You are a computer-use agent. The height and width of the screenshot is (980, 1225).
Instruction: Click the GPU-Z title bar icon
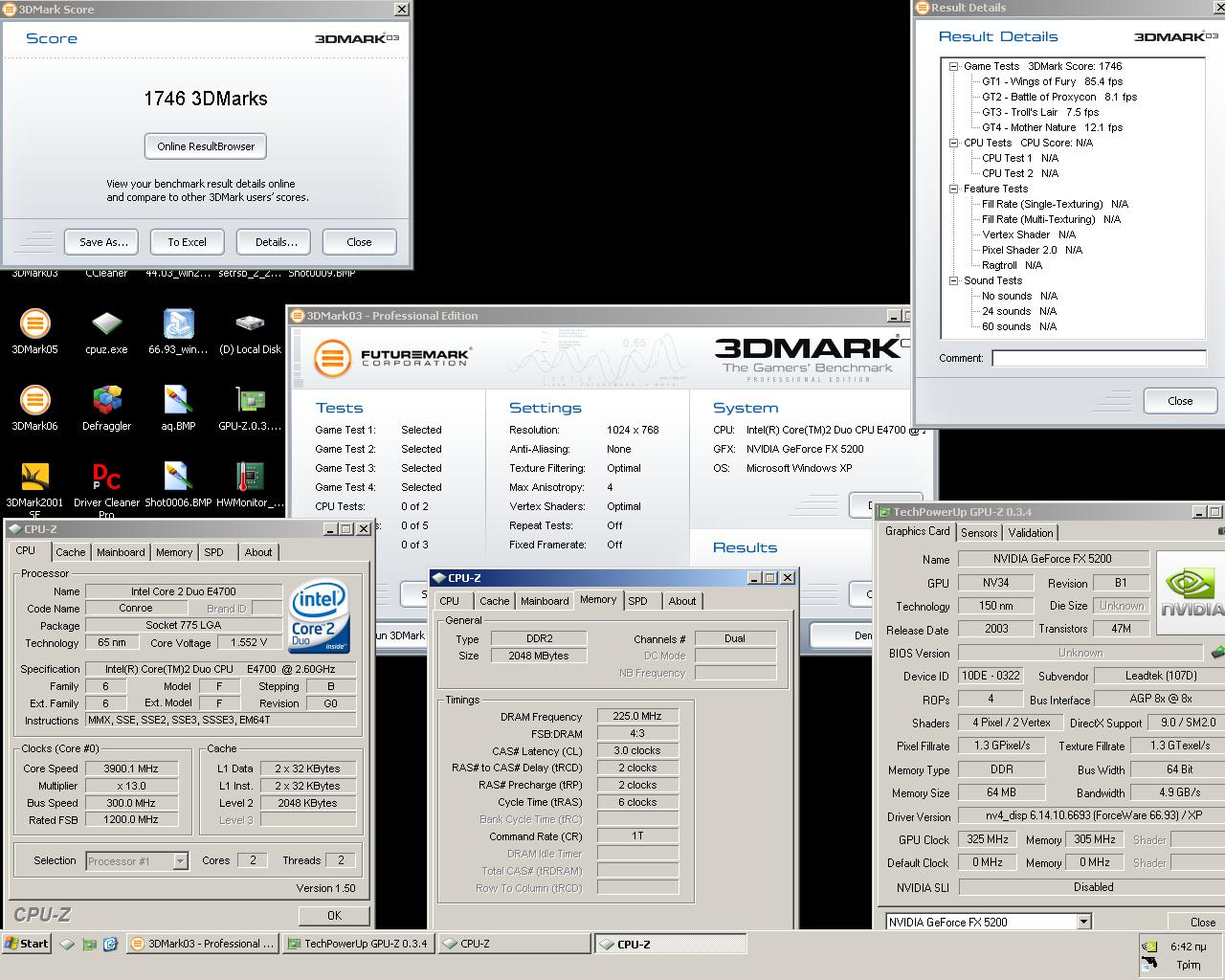click(885, 512)
